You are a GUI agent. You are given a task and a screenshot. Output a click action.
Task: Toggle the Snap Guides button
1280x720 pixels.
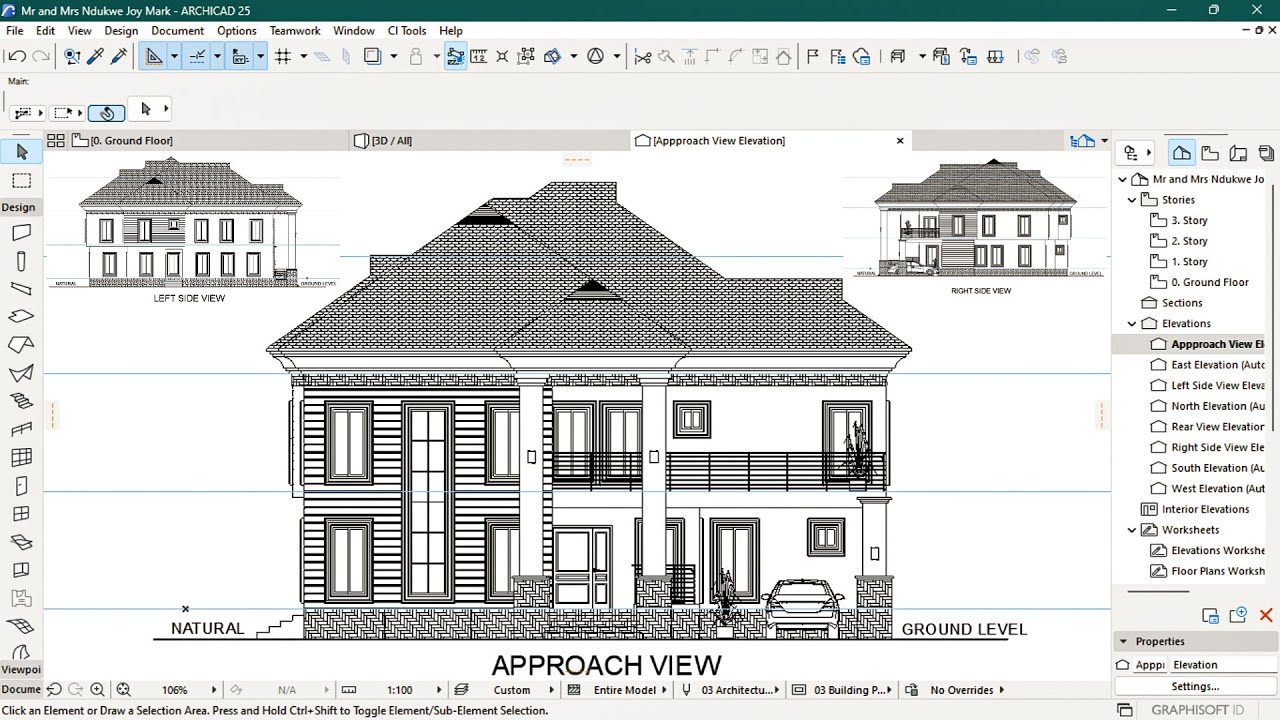pyautogui.click(x=197, y=57)
